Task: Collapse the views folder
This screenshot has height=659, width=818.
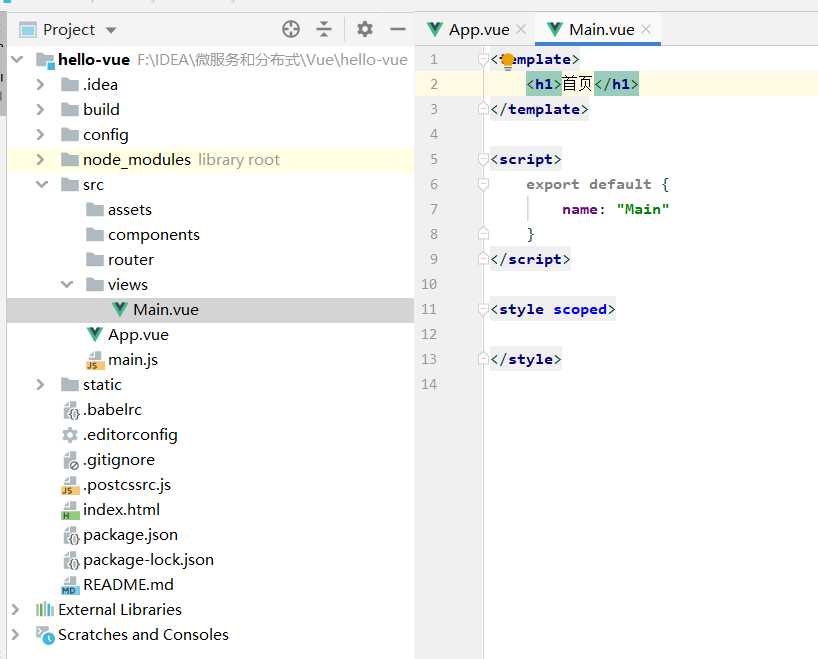Action: tap(67, 284)
